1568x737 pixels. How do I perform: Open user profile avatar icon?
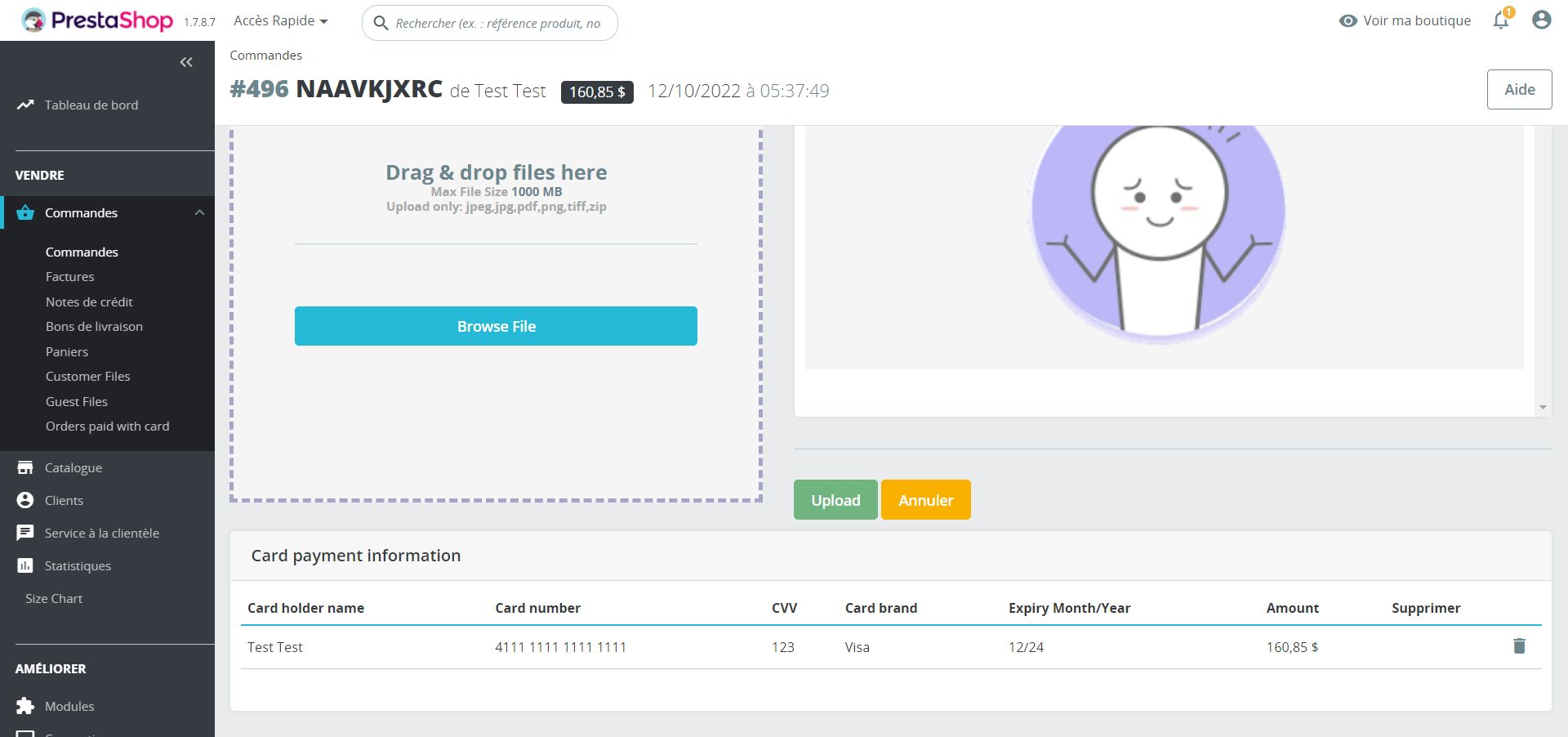click(1541, 20)
